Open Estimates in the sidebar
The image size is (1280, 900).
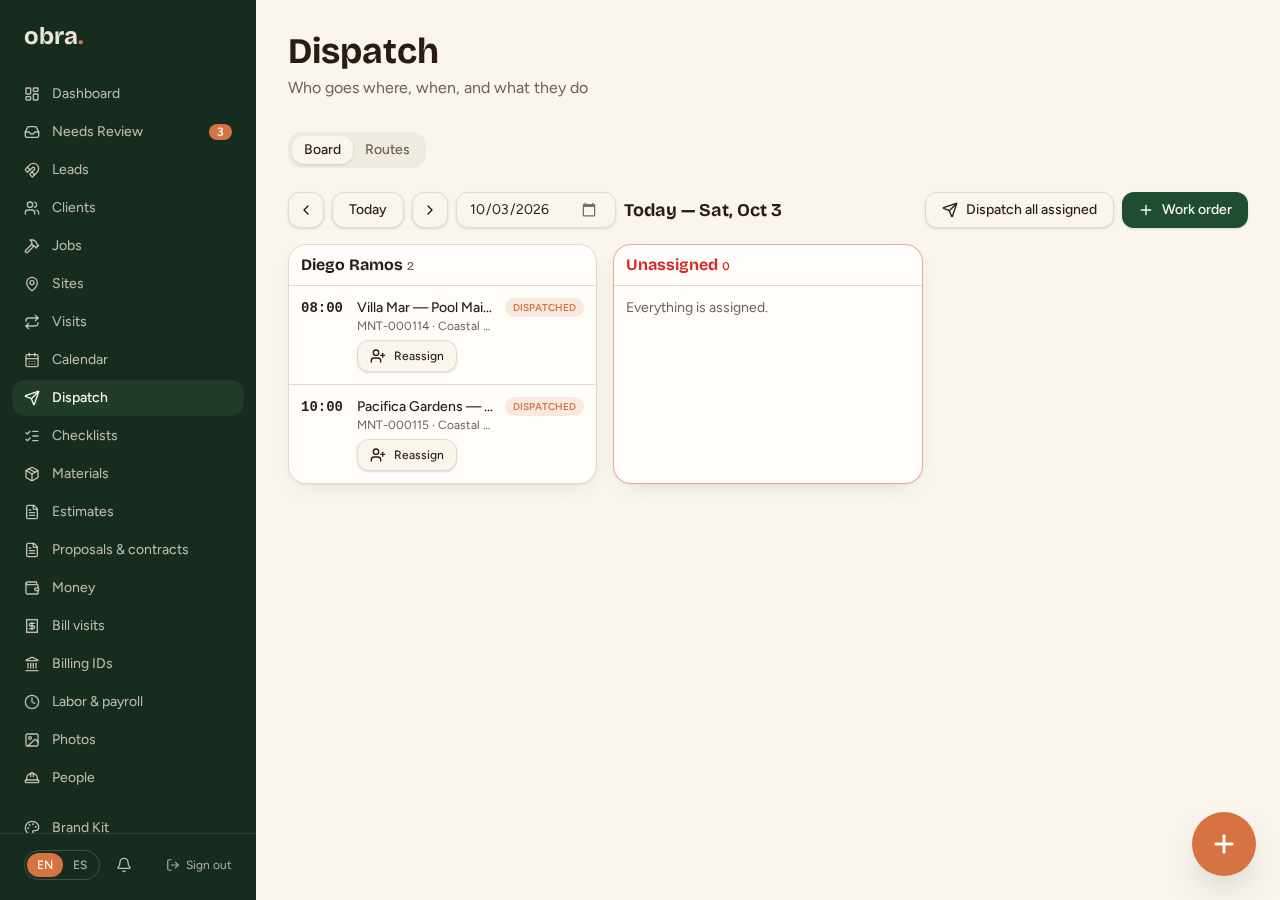tap(128, 512)
